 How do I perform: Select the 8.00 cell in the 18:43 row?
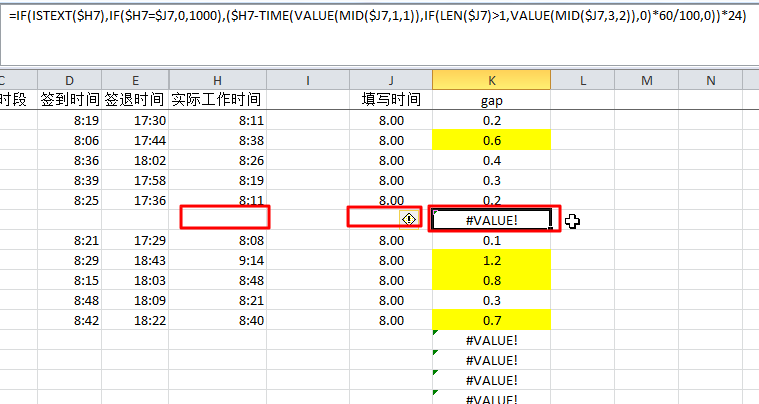(x=391, y=260)
